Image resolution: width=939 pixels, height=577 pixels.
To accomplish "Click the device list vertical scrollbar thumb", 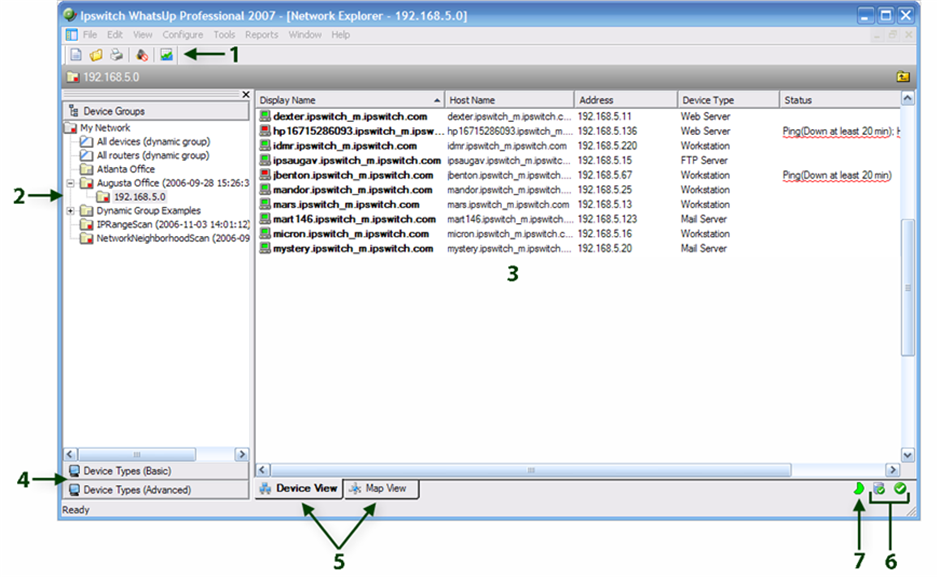I will [x=908, y=287].
